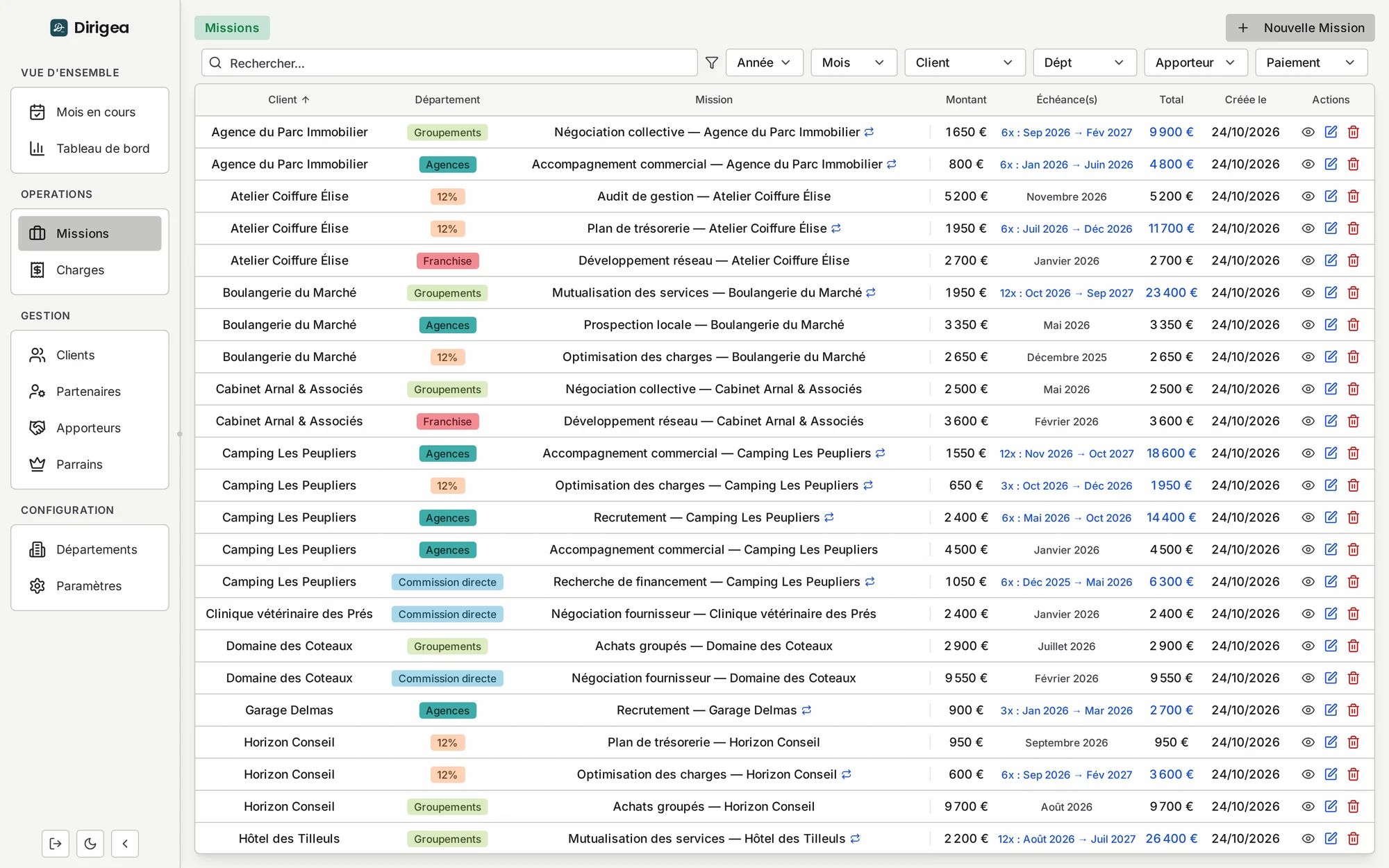View the Optimisation des charges Boulangerie mission

tap(1308, 356)
